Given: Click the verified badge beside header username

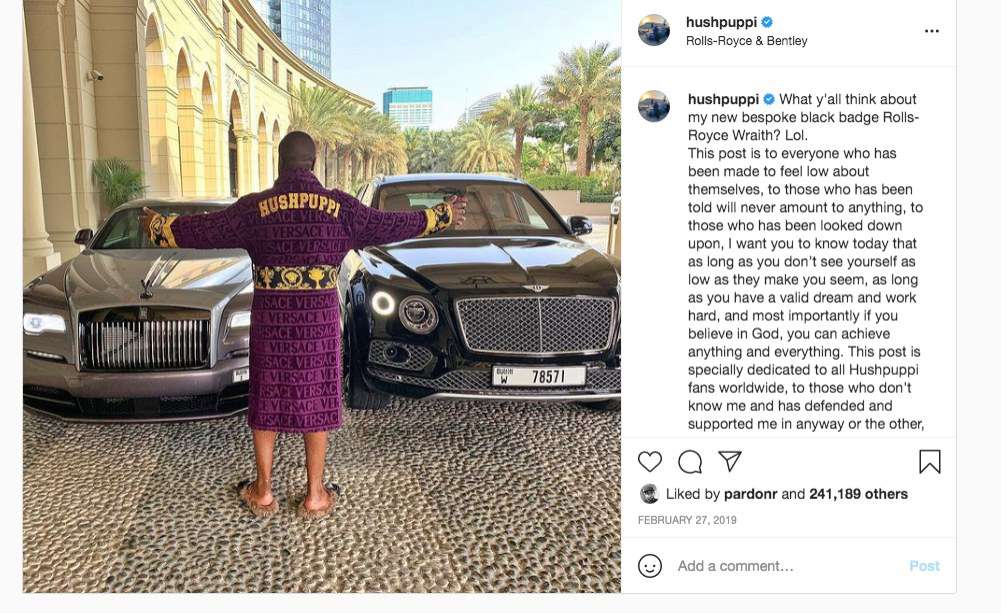Looking at the screenshot, I should pos(767,22).
